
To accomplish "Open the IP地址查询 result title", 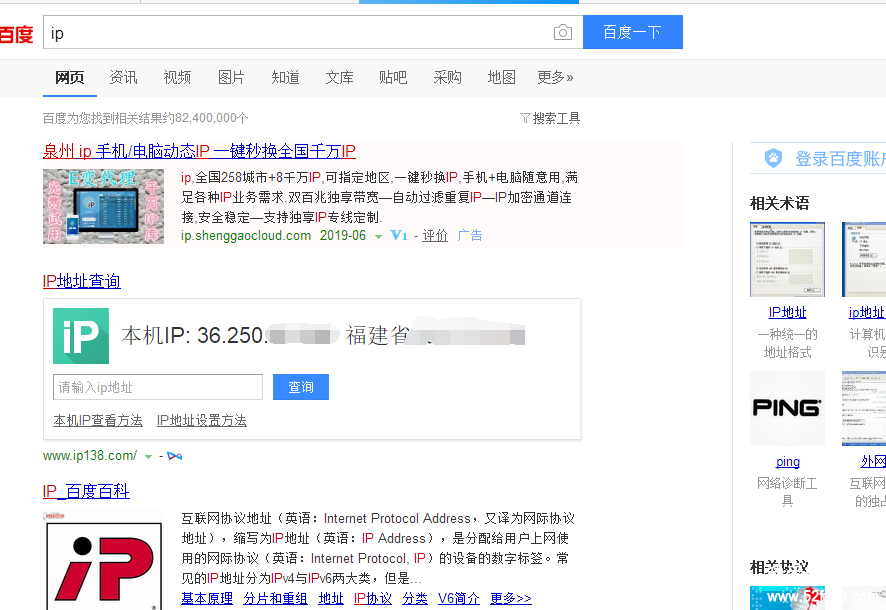I will coord(81,281).
